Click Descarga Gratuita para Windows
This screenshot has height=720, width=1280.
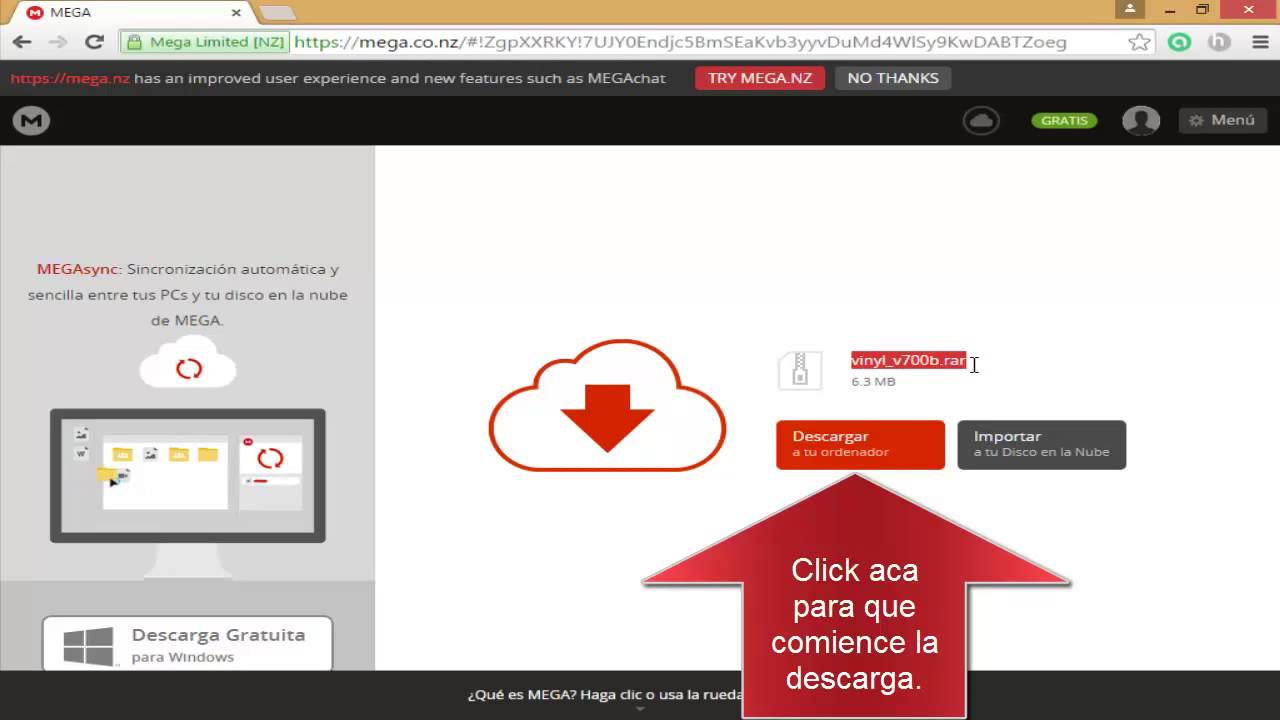[x=187, y=644]
